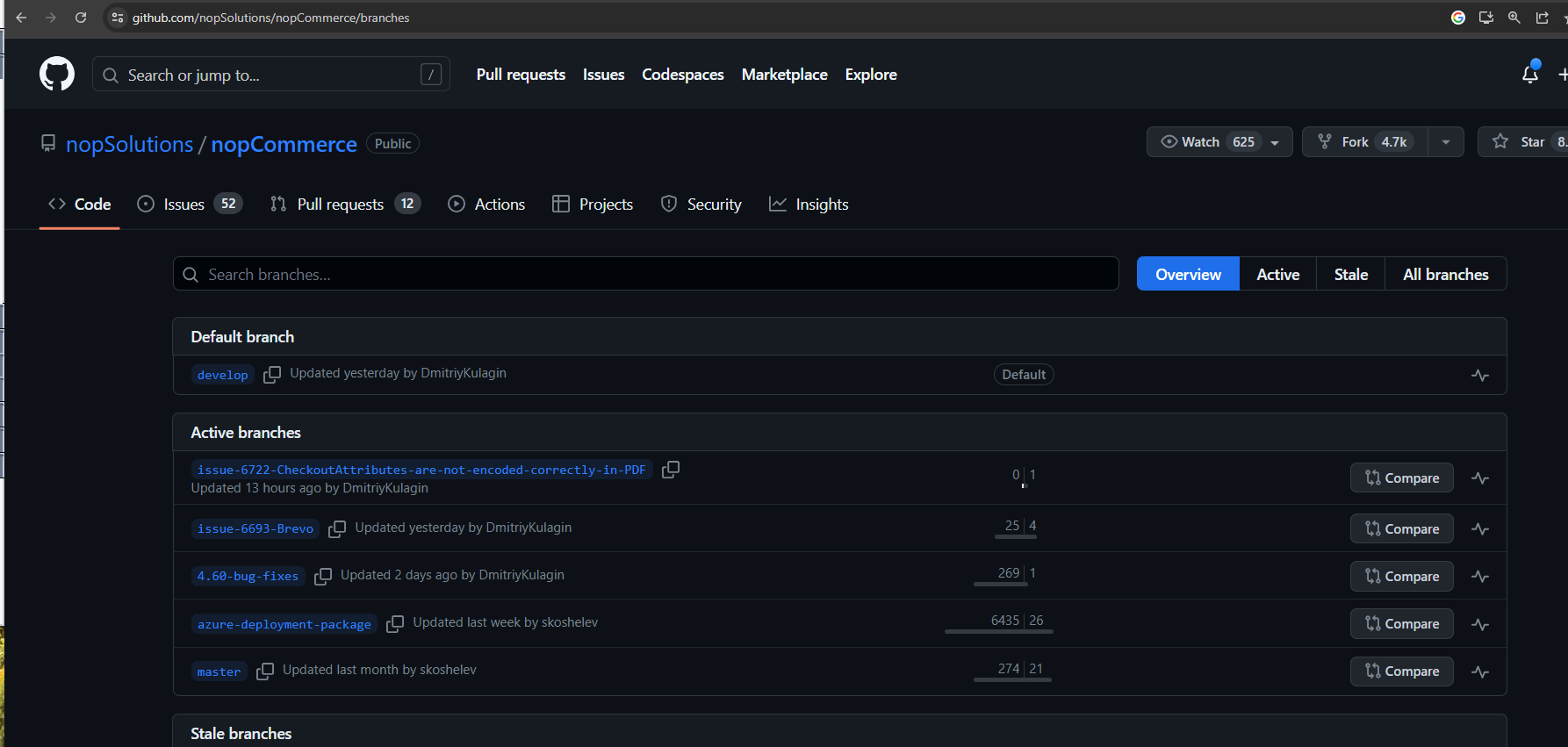1568x747 pixels.
Task: Expand the Watch notifications dropdown
Action: tap(1275, 142)
